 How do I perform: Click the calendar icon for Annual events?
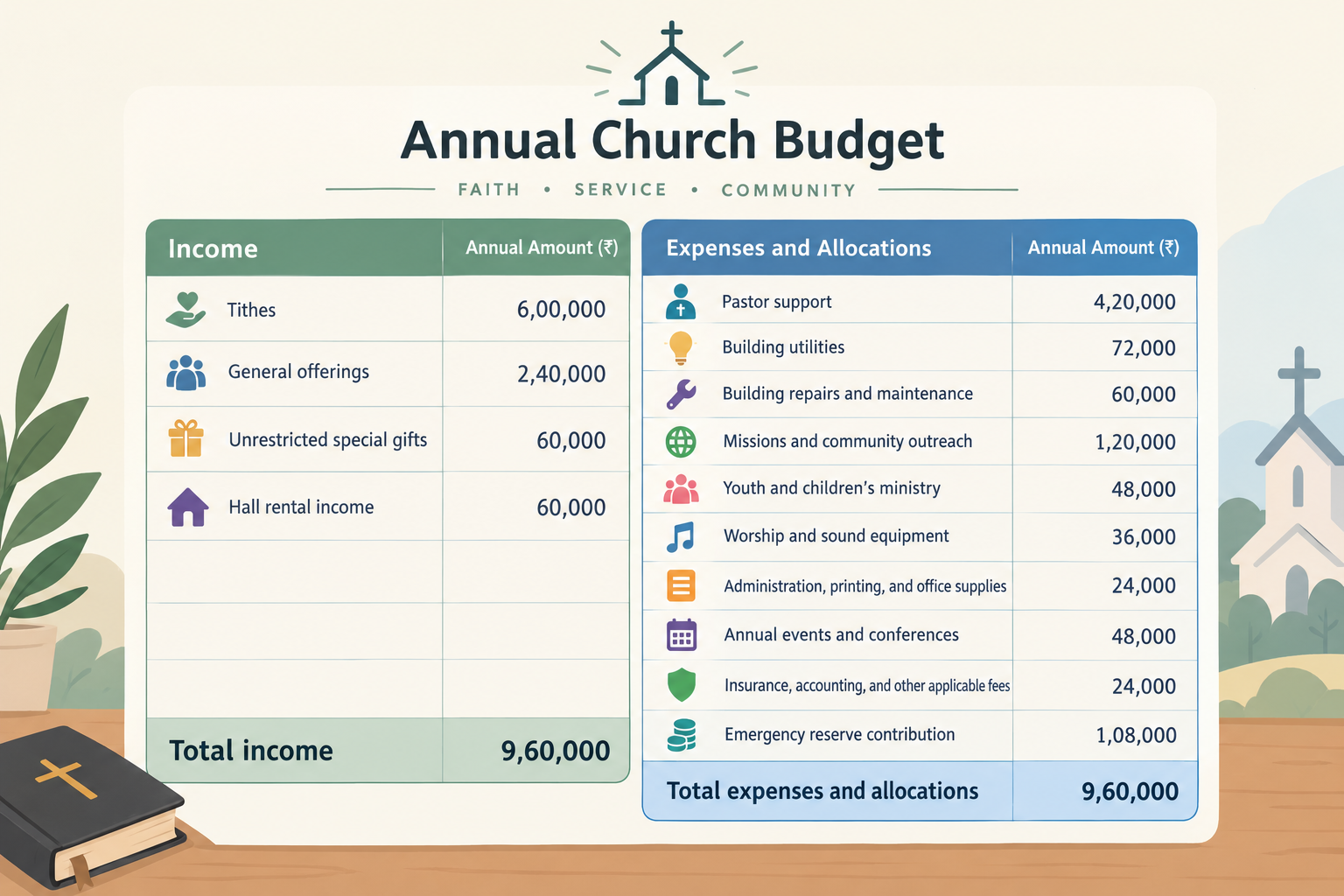pyautogui.click(x=681, y=635)
